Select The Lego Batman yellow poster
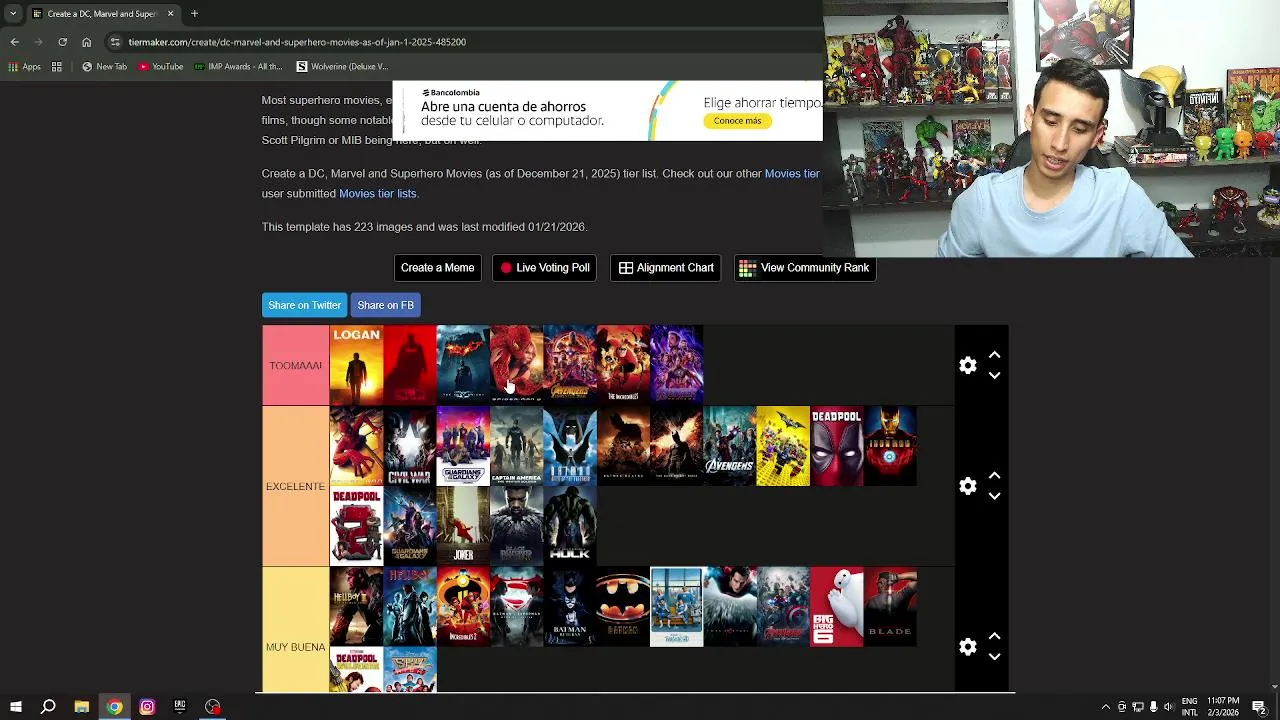Viewport: 1280px width, 720px height. [x=783, y=446]
